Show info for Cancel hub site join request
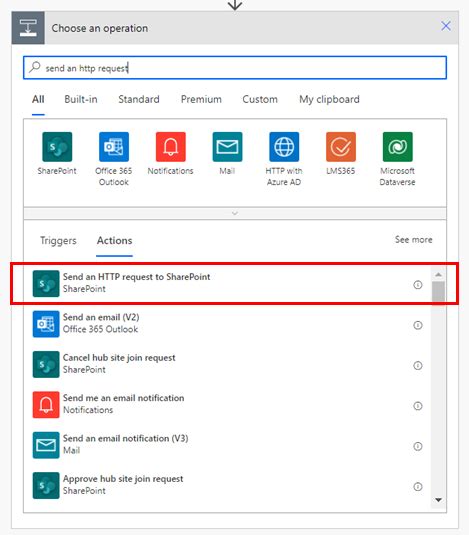Image resolution: width=469 pixels, height=535 pixels. tap(417, 365)
